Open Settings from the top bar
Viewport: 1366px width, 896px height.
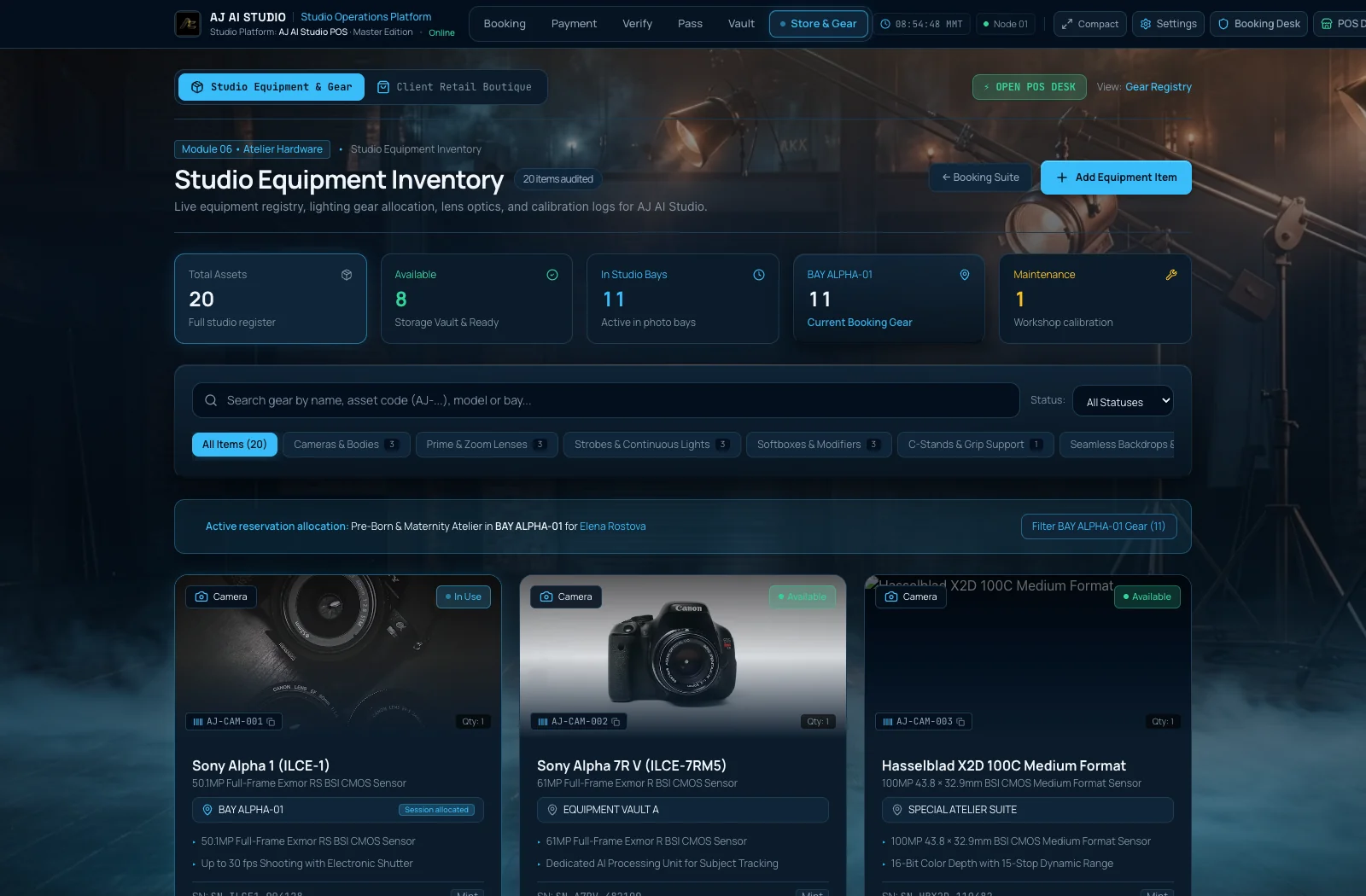coord(1168,24)
